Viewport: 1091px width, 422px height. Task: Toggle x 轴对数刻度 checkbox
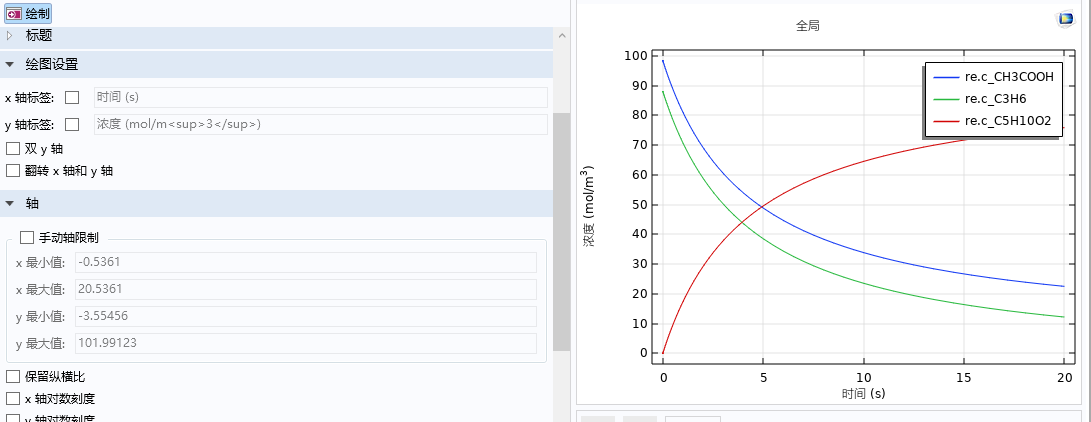(13, 399)
